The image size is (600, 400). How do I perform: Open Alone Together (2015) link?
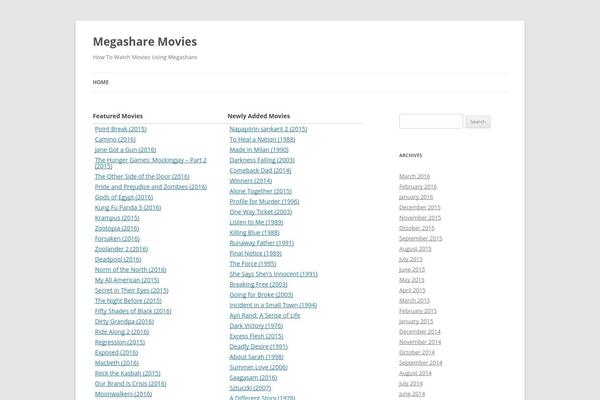click(x=261, y=191)
